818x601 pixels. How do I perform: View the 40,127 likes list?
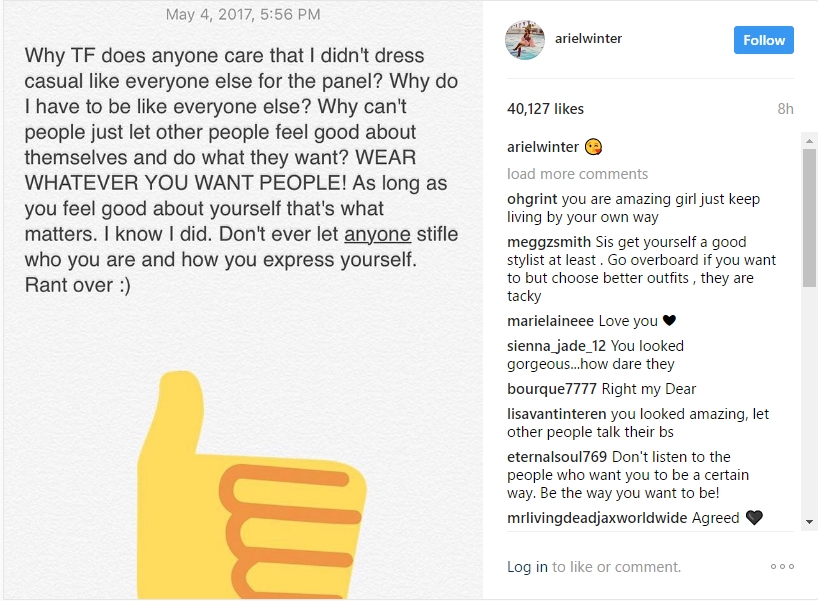click(545, 109)
